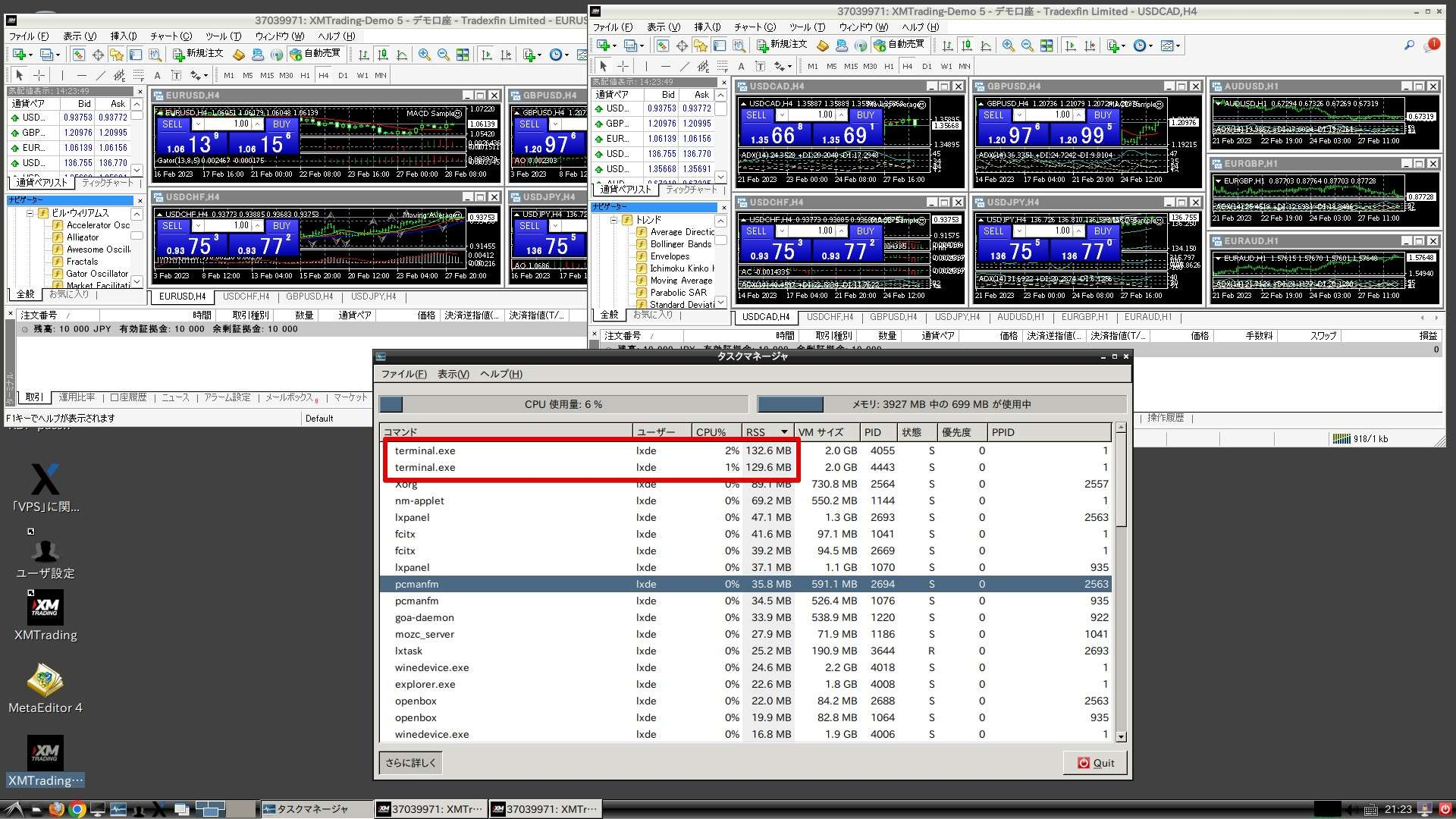Toggle Terminal panel icon in EURUSD window toolbar

[136, 55]
